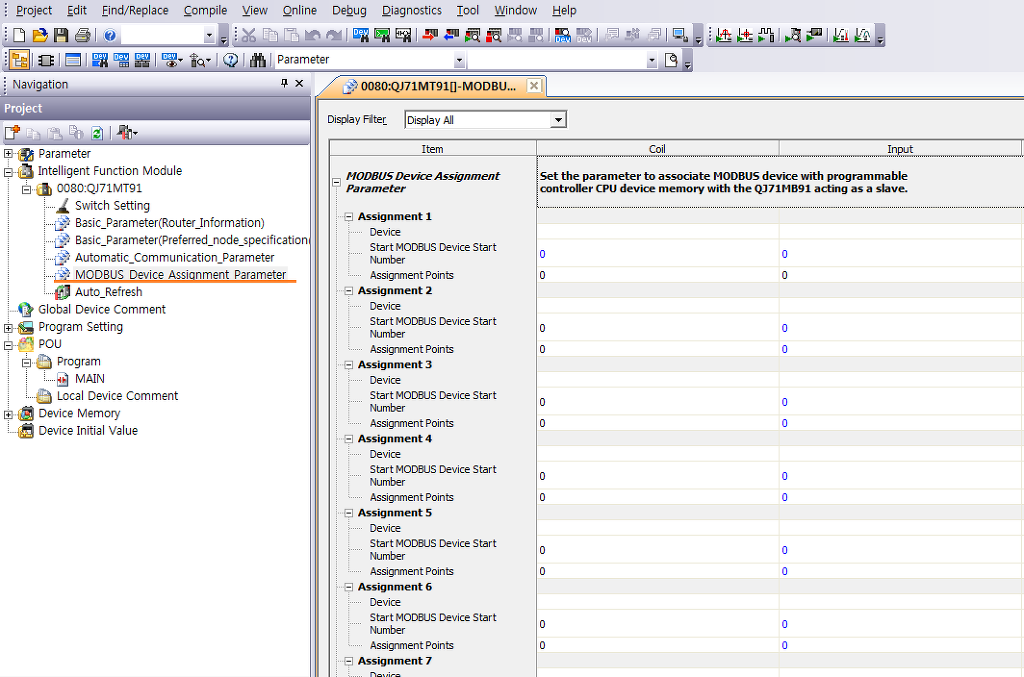Open the Parameter combo box in toolbar
The width and height of the screenshot is (1024, 677).
pyautogui.click(x=459, y=60)
